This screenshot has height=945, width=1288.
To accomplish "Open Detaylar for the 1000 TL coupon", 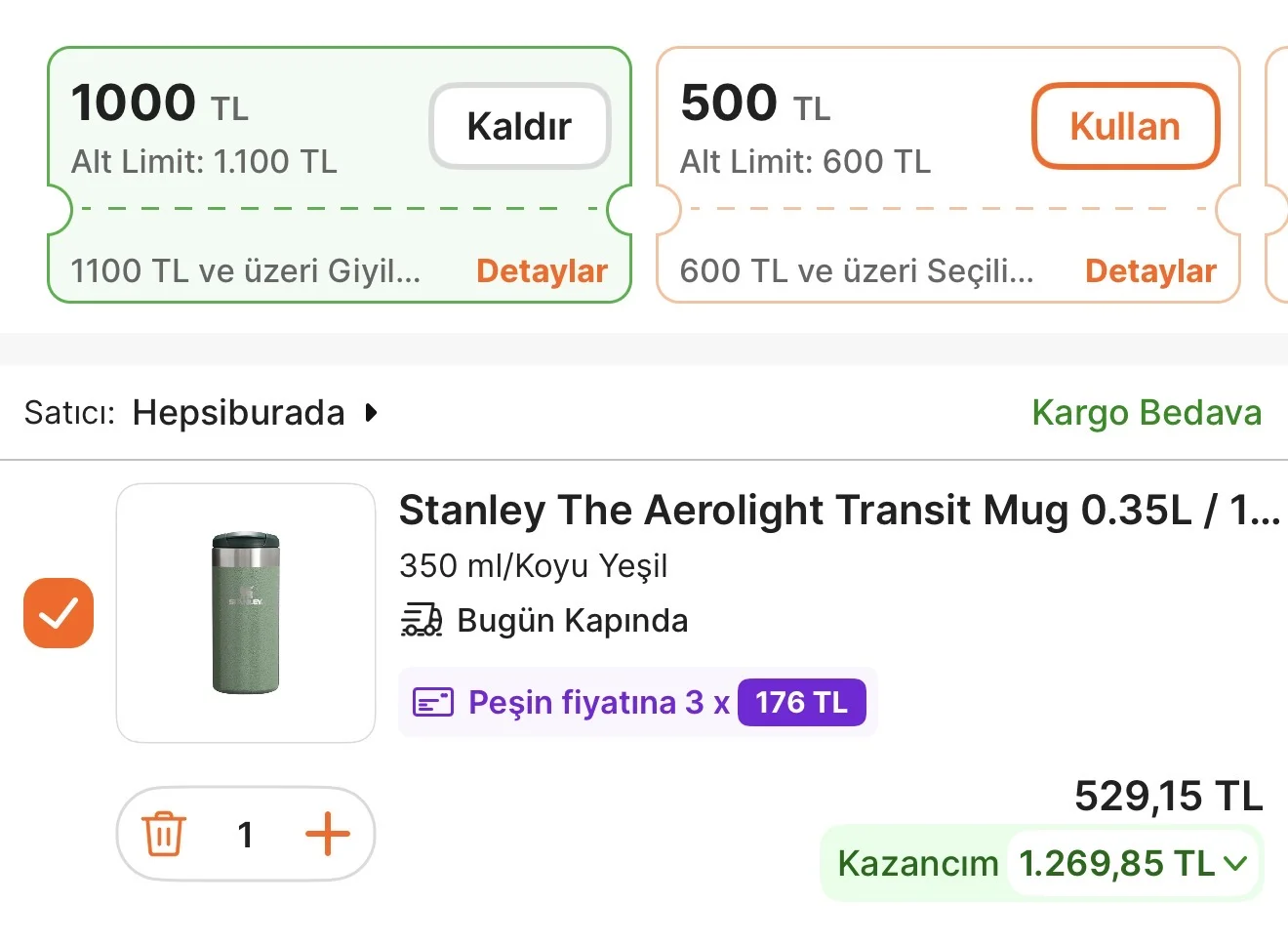I will tap(542, 270).
